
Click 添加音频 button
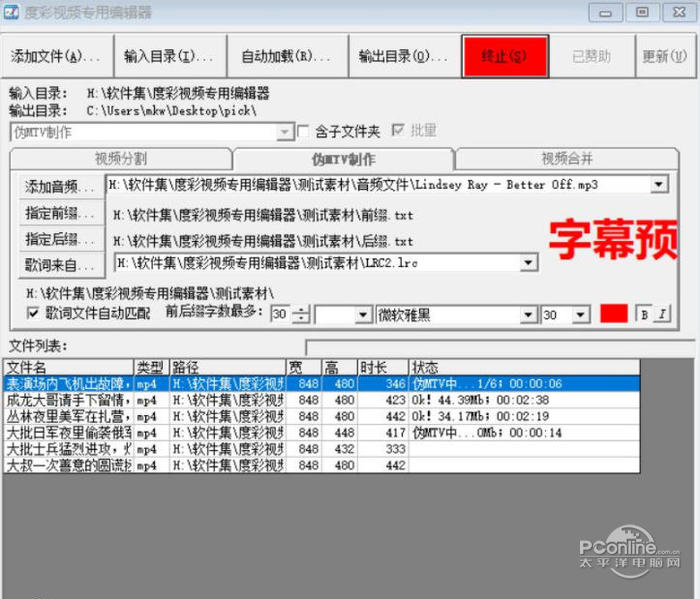(x=60, y=186)
